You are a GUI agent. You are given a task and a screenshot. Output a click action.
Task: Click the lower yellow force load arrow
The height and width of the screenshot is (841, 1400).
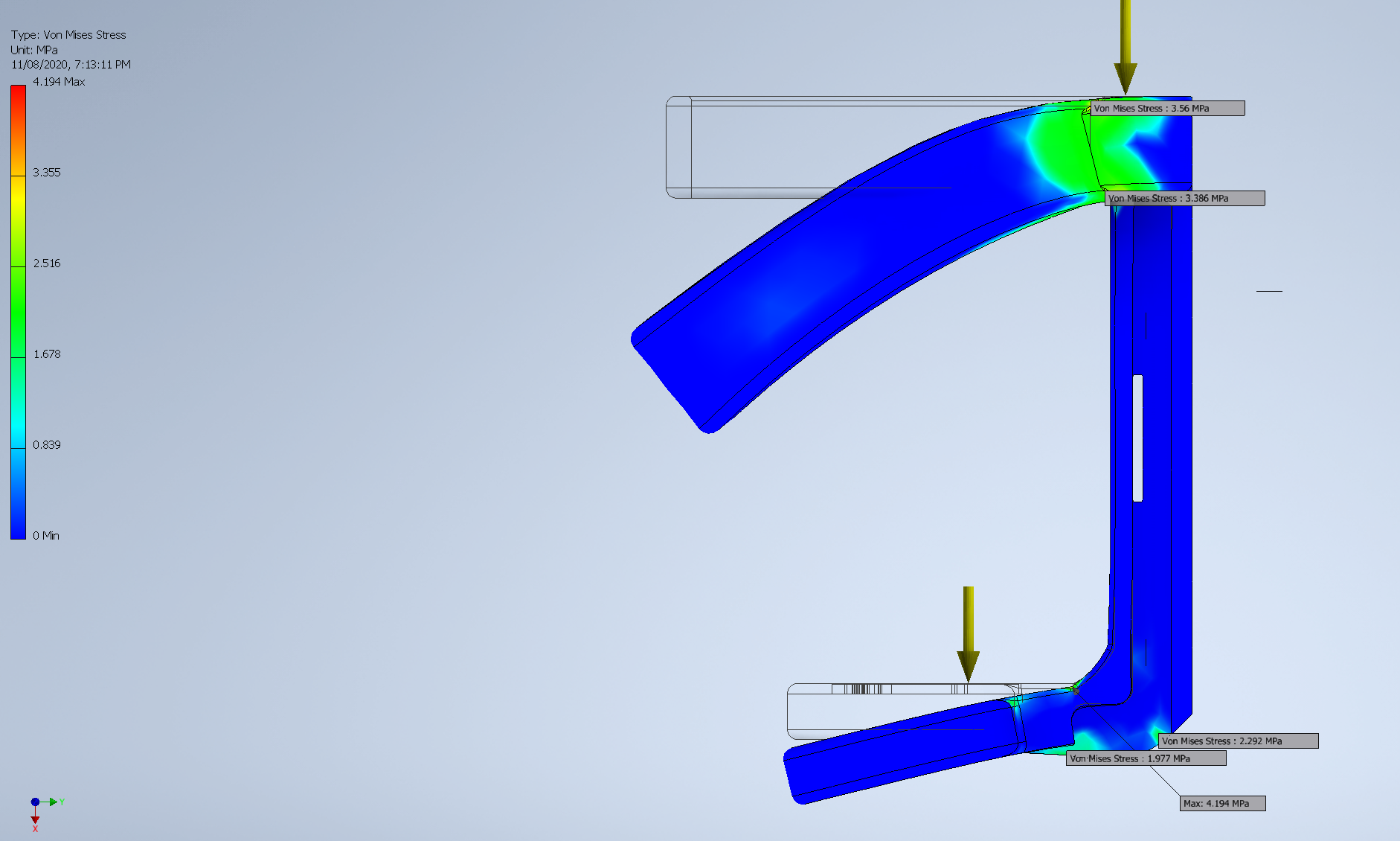968,634
